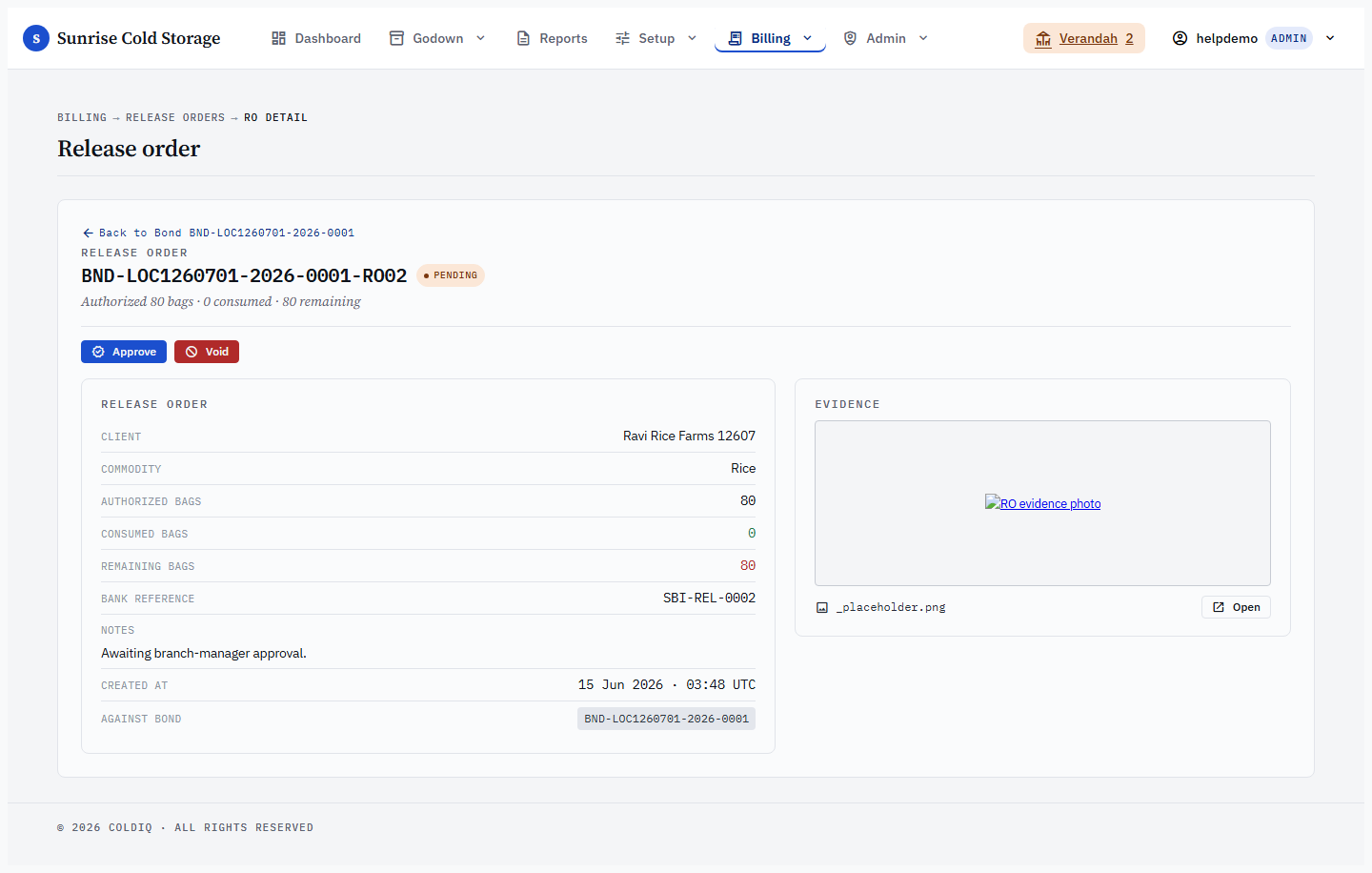The image size is (1372, 873).
Task: Expand the user account dropdown chevron
Action: pos(1330,38)
